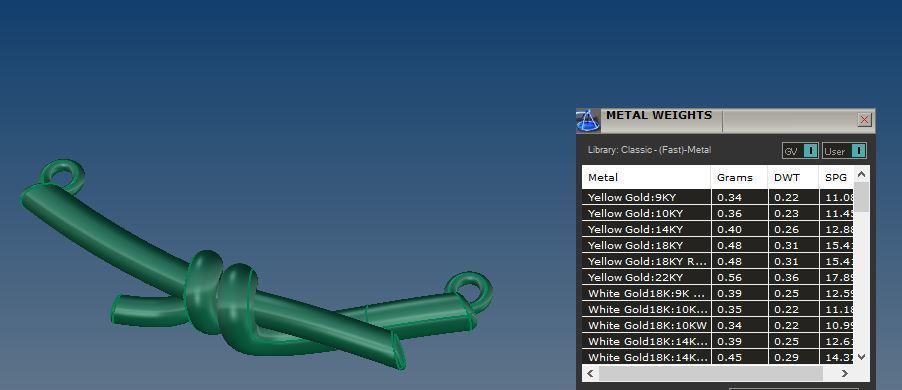Click the horizontal scrollbar thumb

click(x=710, y=373)
